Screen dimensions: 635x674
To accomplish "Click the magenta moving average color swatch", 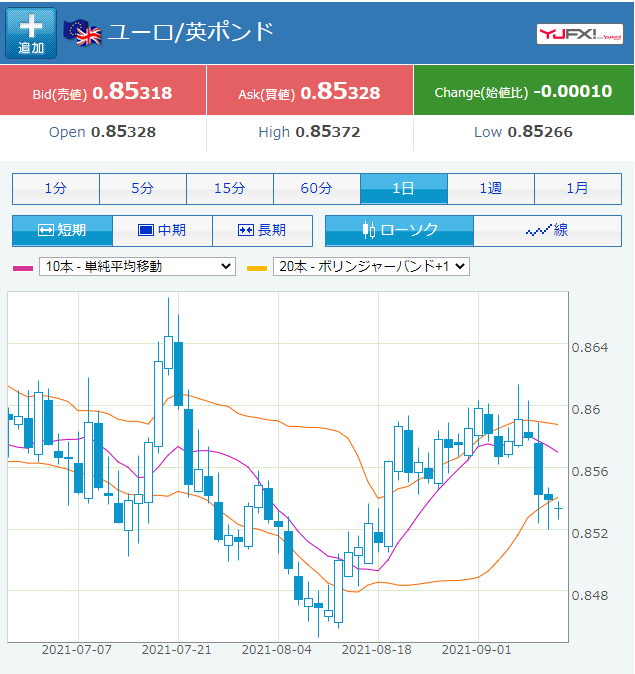I will click(23, 268).
